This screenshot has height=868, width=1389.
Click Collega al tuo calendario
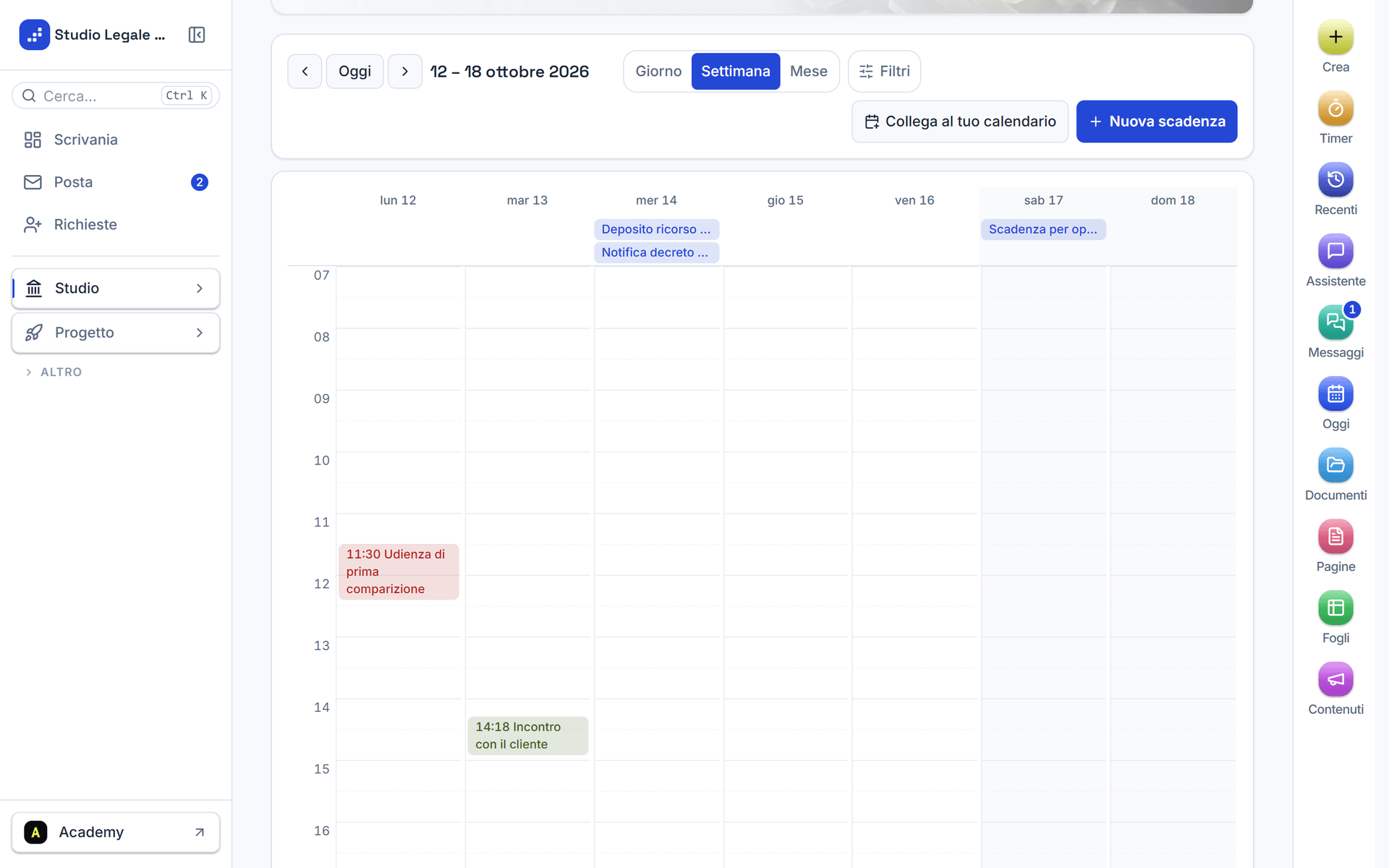tap(960, 122)
